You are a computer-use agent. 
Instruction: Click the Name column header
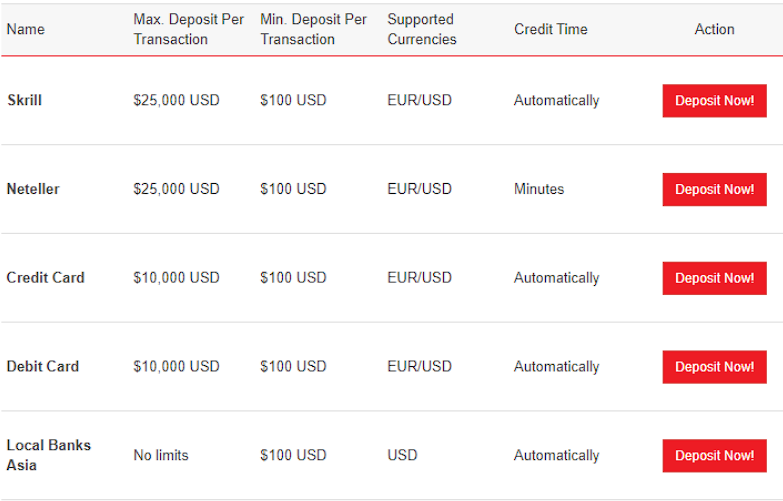[x=25, y=29]
